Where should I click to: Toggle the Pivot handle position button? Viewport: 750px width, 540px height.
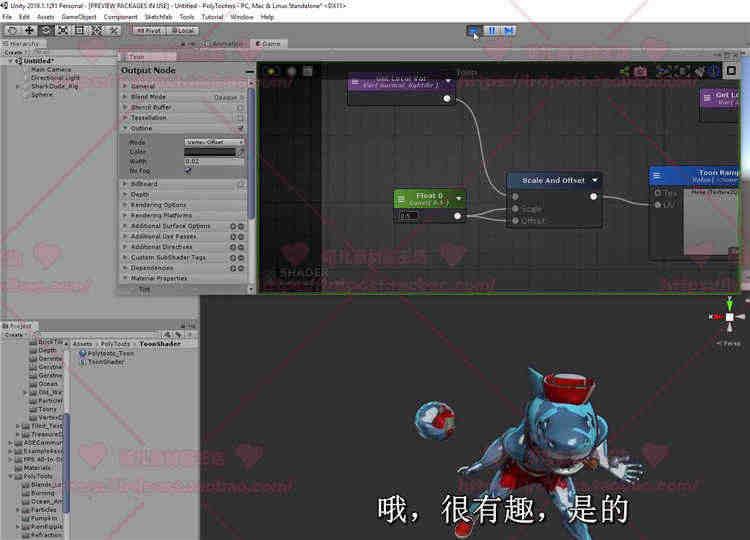(149, 30)
